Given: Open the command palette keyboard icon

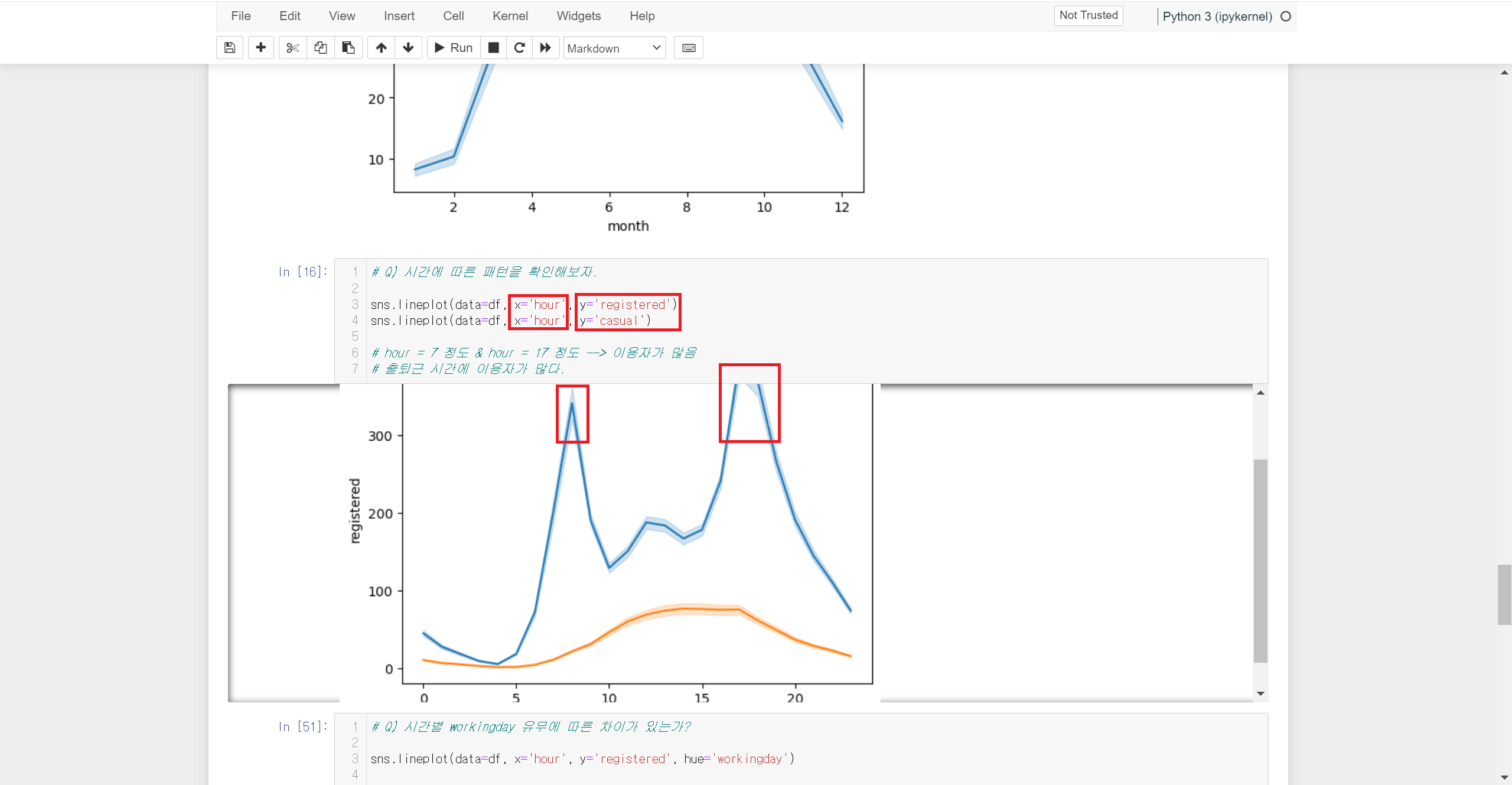Looking at the screenshot, I should pos(689,48).
